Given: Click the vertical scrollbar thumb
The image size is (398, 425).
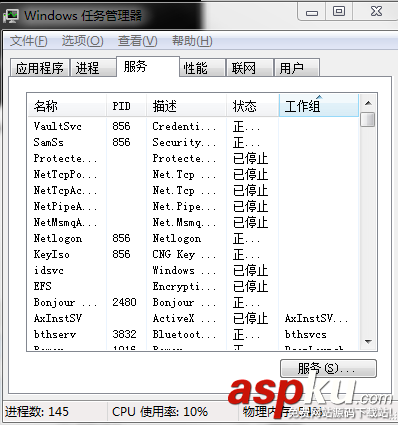Looking at the screenshot, I should tap(368, 119).
